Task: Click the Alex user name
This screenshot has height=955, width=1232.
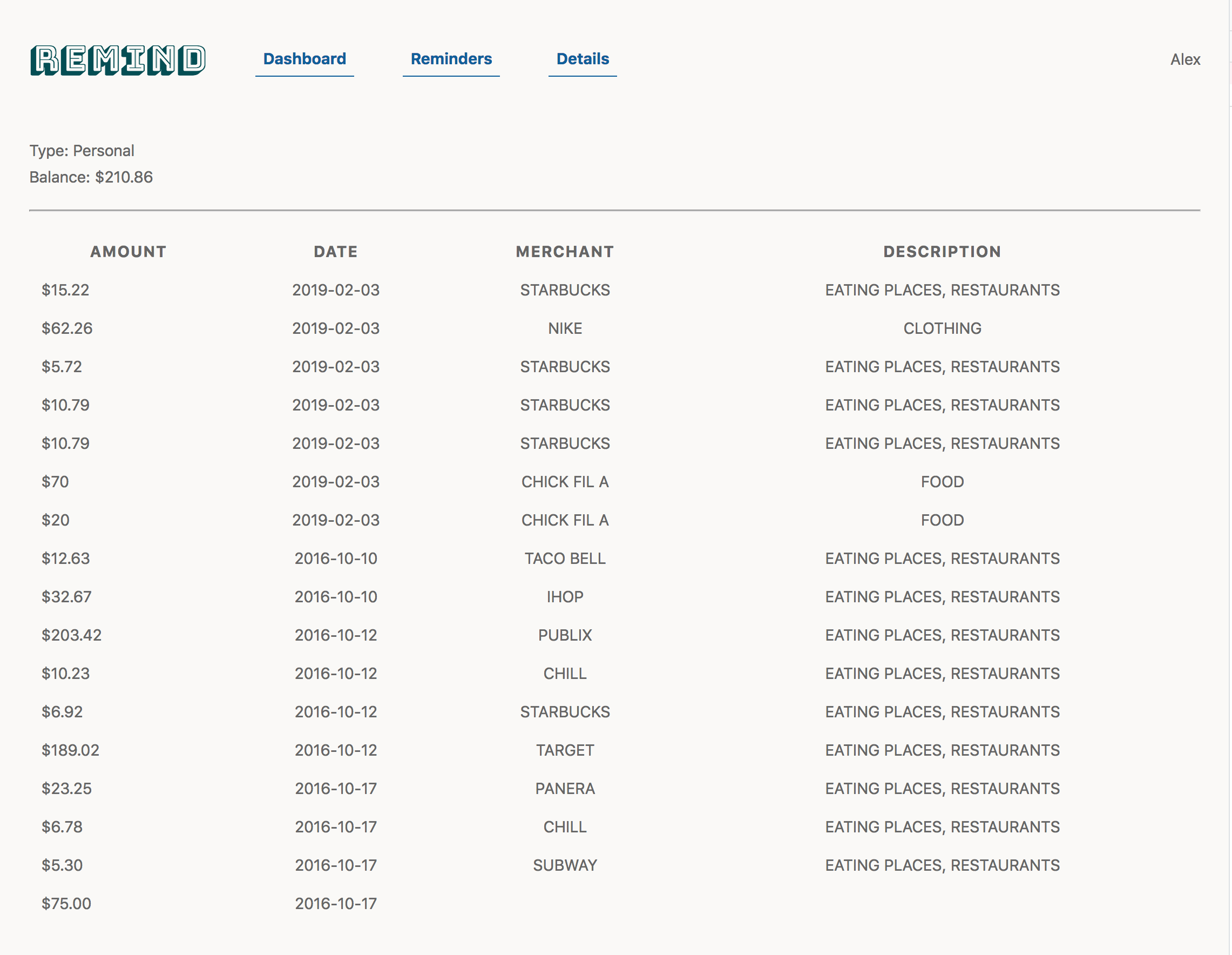Action: click(x=1184, y=59)
